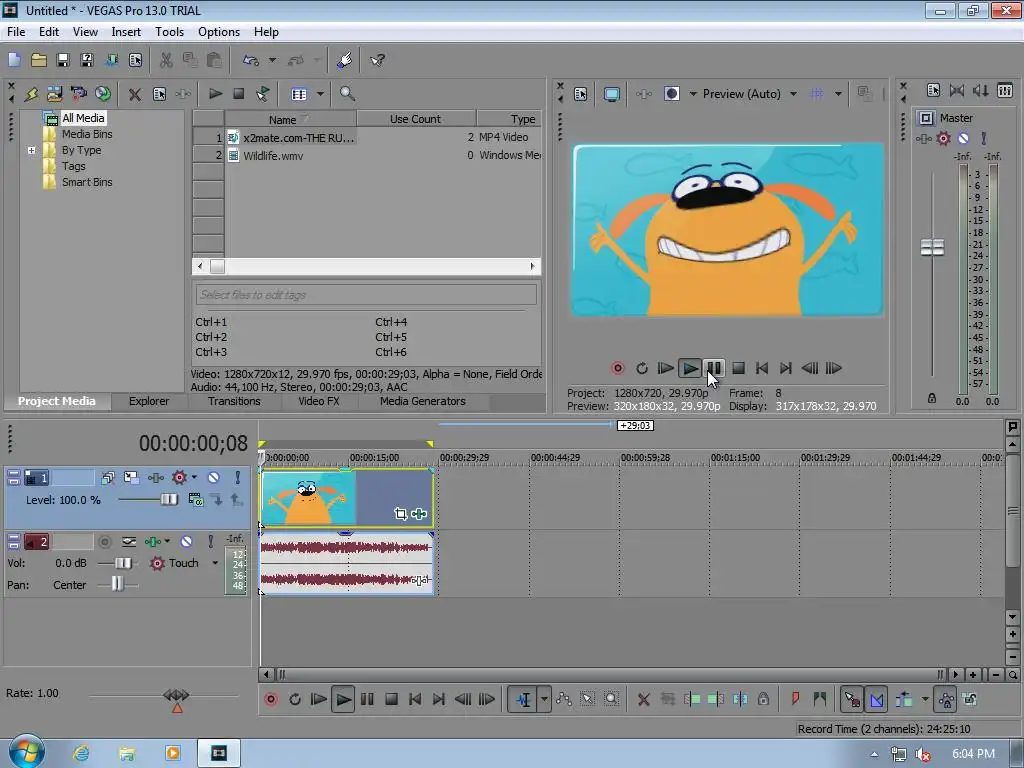This screenshot has height=768, width=1024.
Task: Click the track 1 Track Motion icon
Action: point(131,477)
